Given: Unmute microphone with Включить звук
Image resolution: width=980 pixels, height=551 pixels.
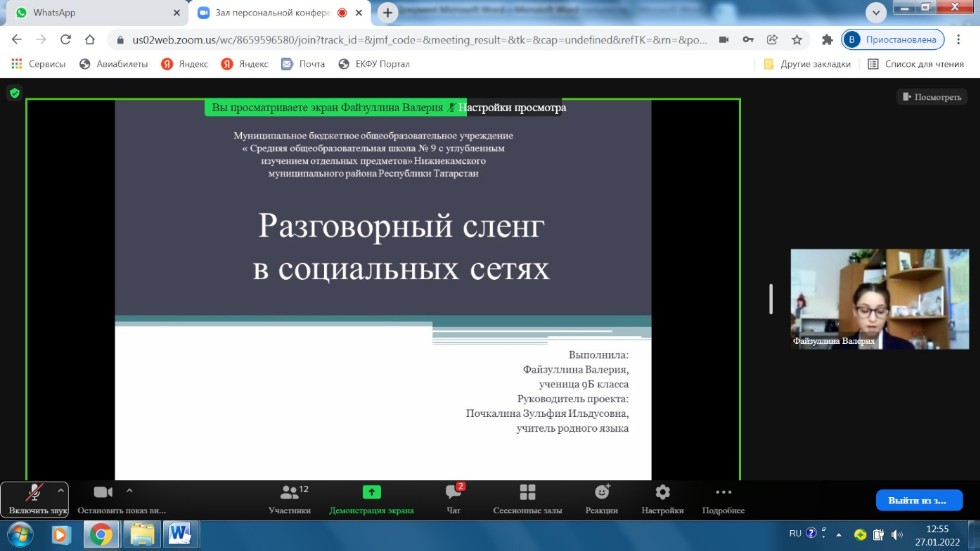Looking at the screenshot, I should [x=34, y=499].
